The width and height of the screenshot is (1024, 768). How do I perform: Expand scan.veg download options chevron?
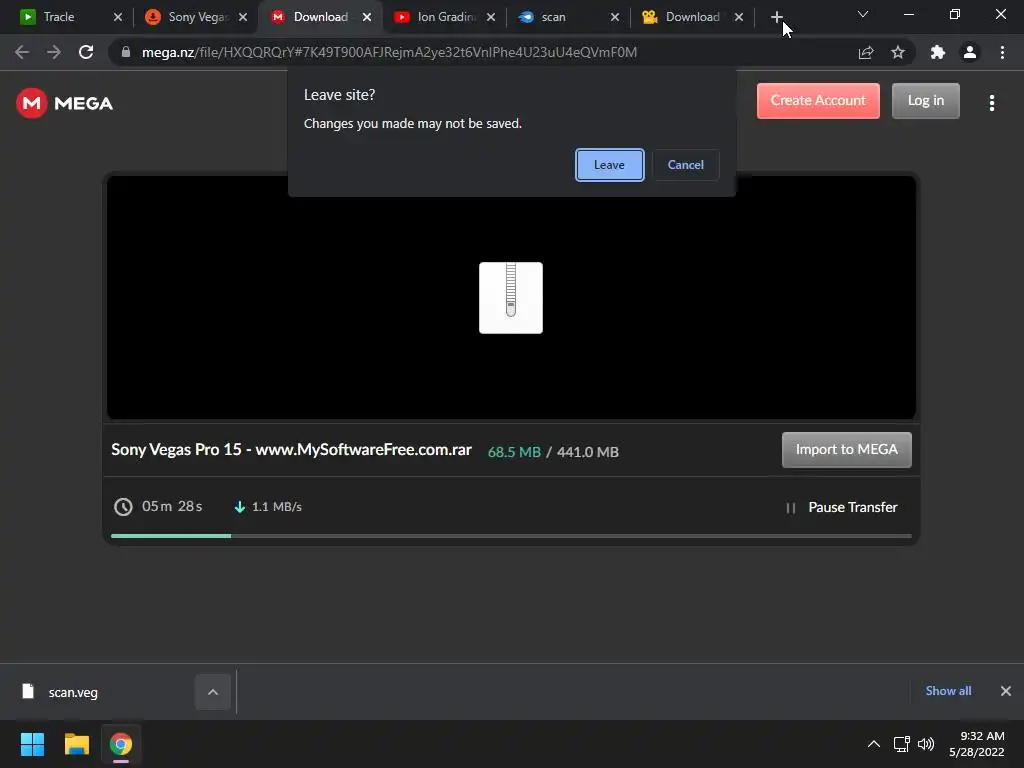213,692
